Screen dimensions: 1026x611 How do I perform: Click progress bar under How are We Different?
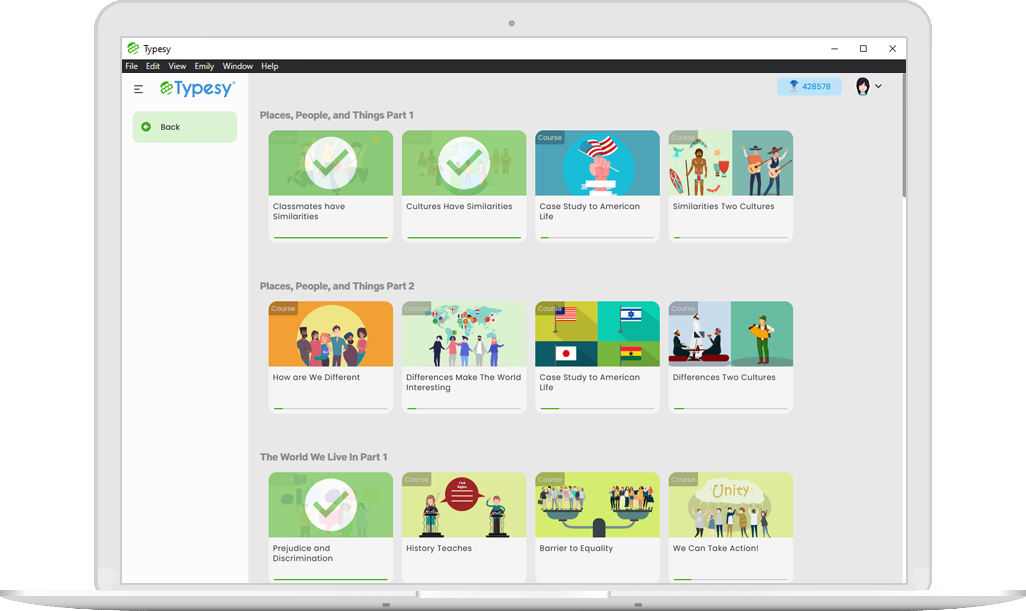(331, 409)
